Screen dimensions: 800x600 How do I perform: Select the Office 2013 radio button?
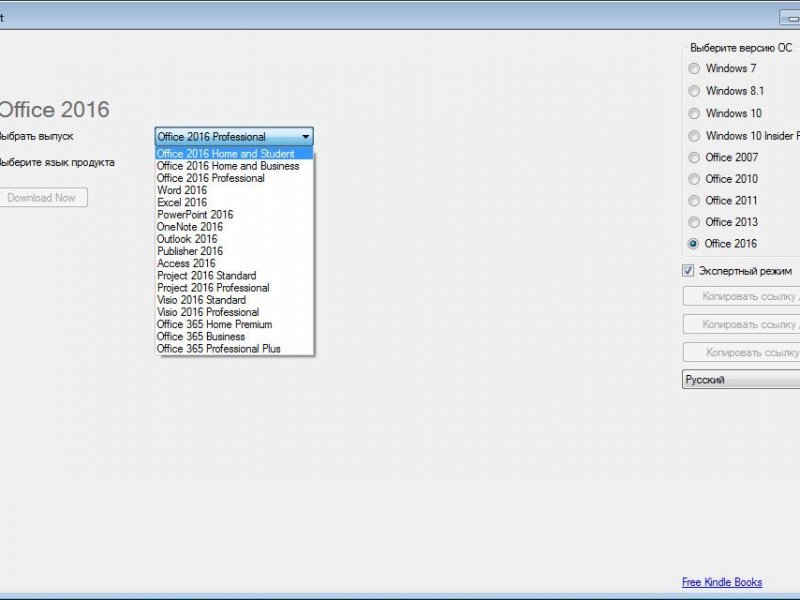694,222
